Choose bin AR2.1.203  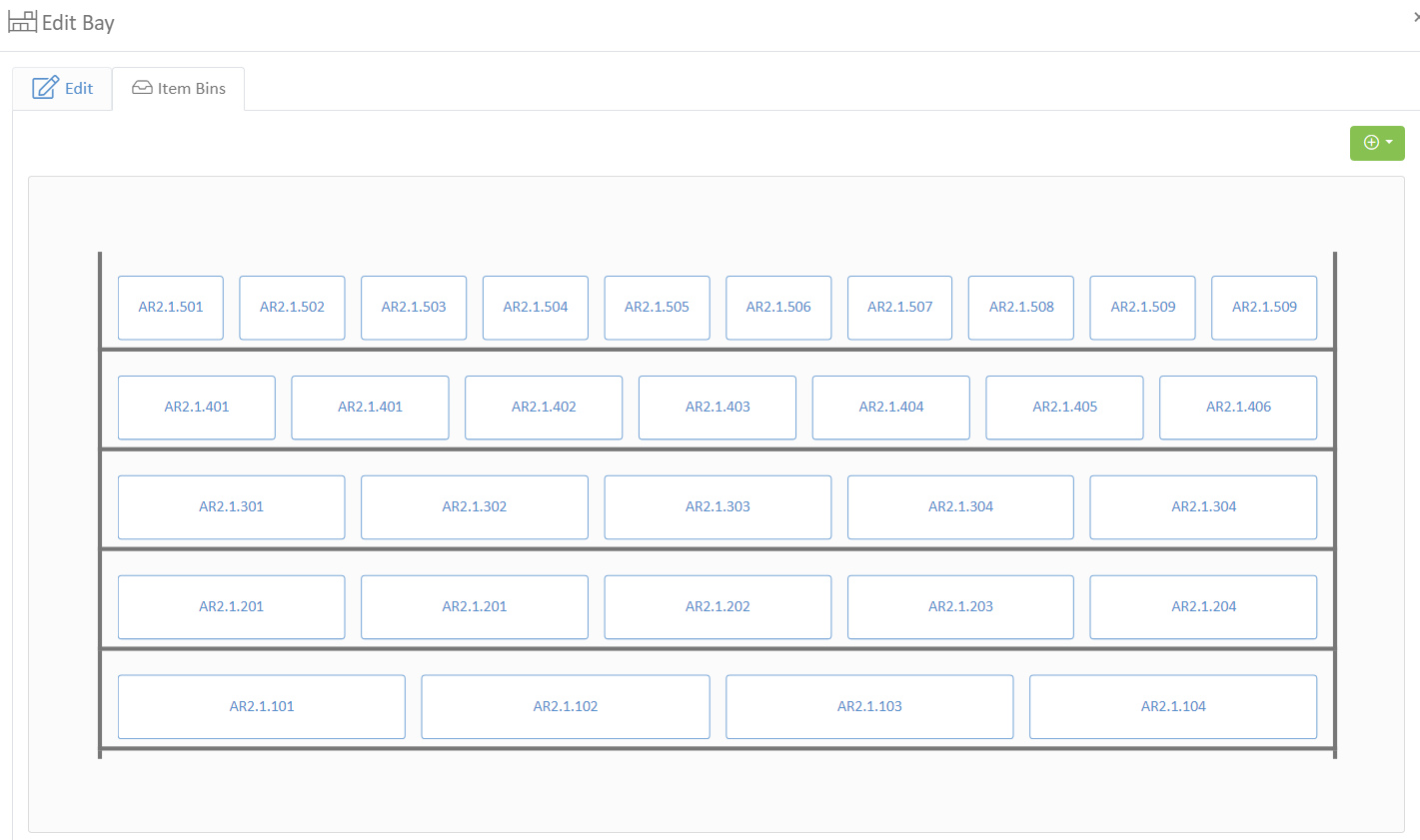click(x=960, y=607)
